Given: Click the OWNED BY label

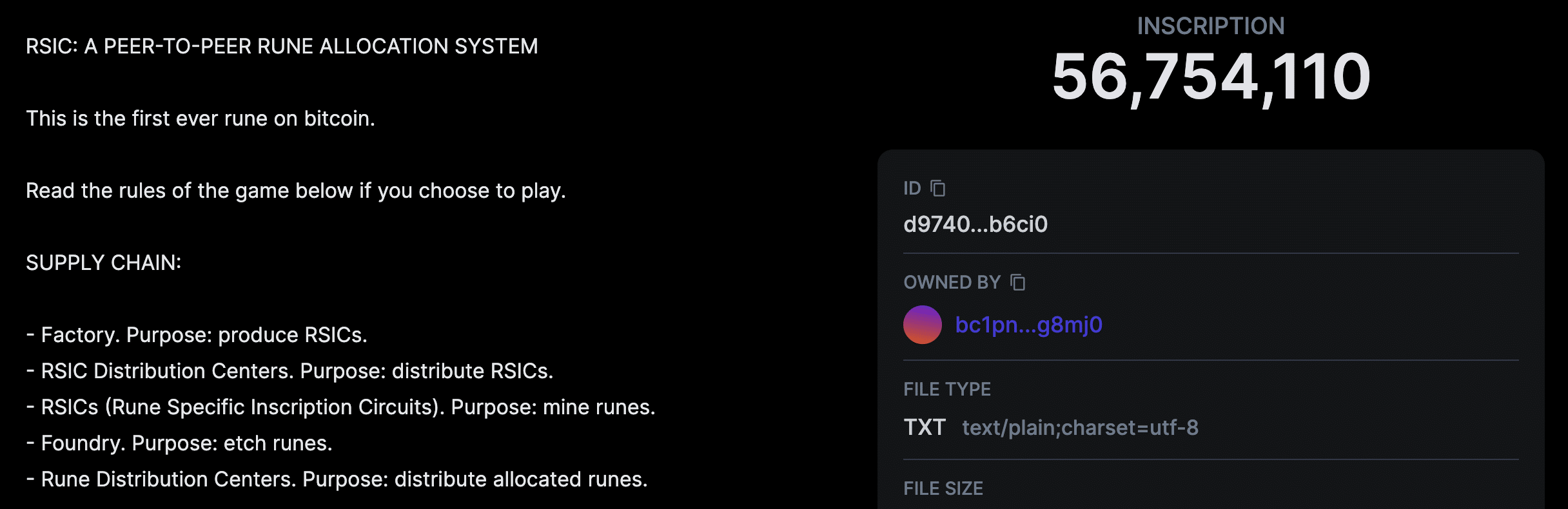Looking at the screenshot, I should pyautogui.click(x=952, y=282).
